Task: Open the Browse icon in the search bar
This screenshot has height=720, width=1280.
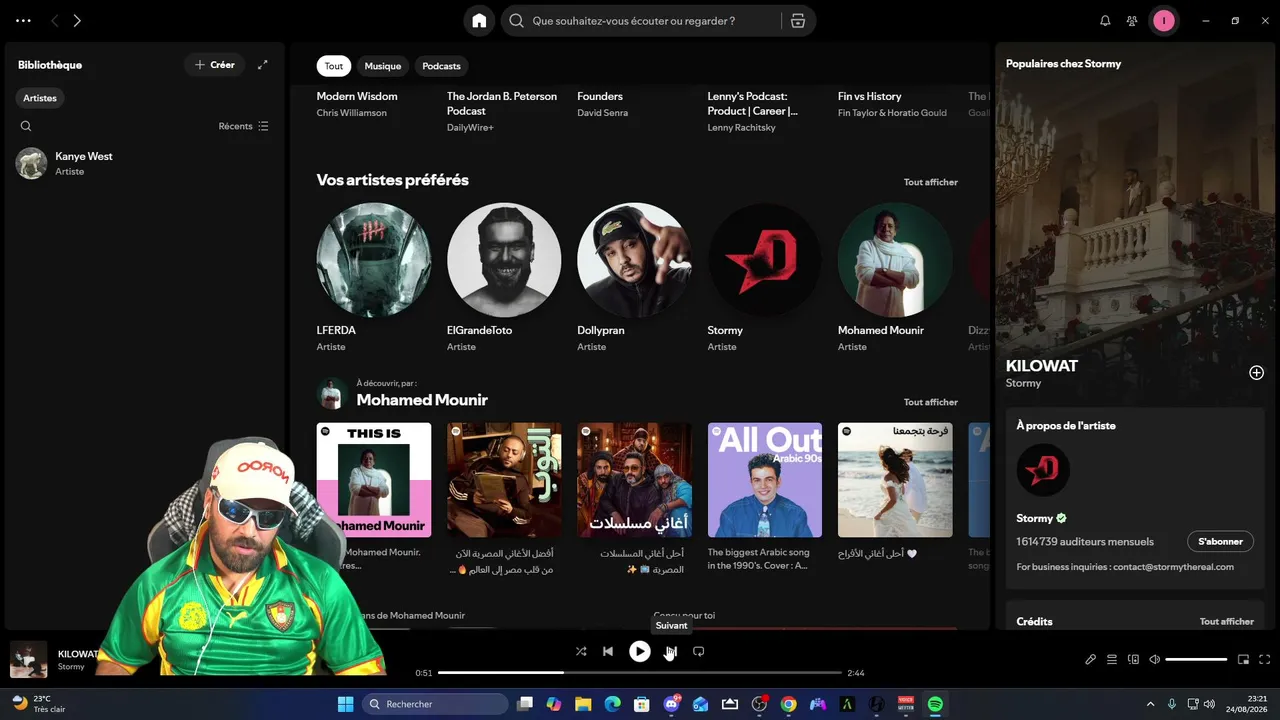Action: [x=797, y=20]
